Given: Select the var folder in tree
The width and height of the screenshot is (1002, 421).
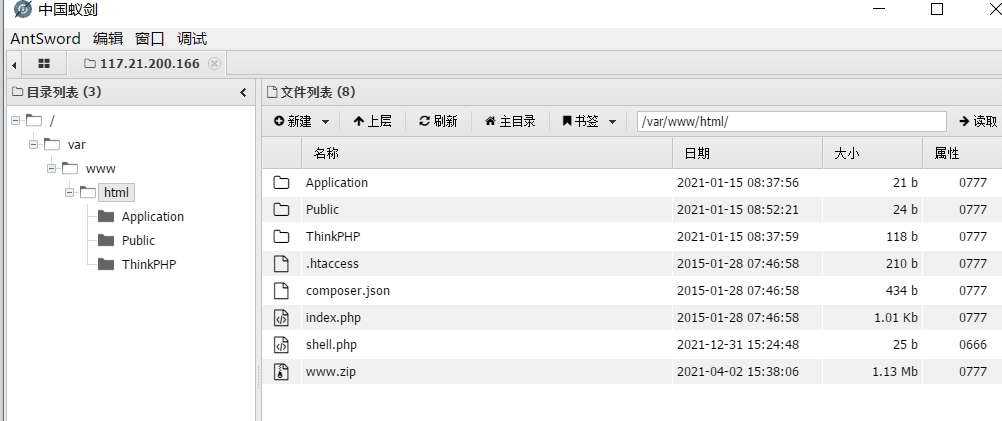Looking at the screenshot, I should pos(77,144).
